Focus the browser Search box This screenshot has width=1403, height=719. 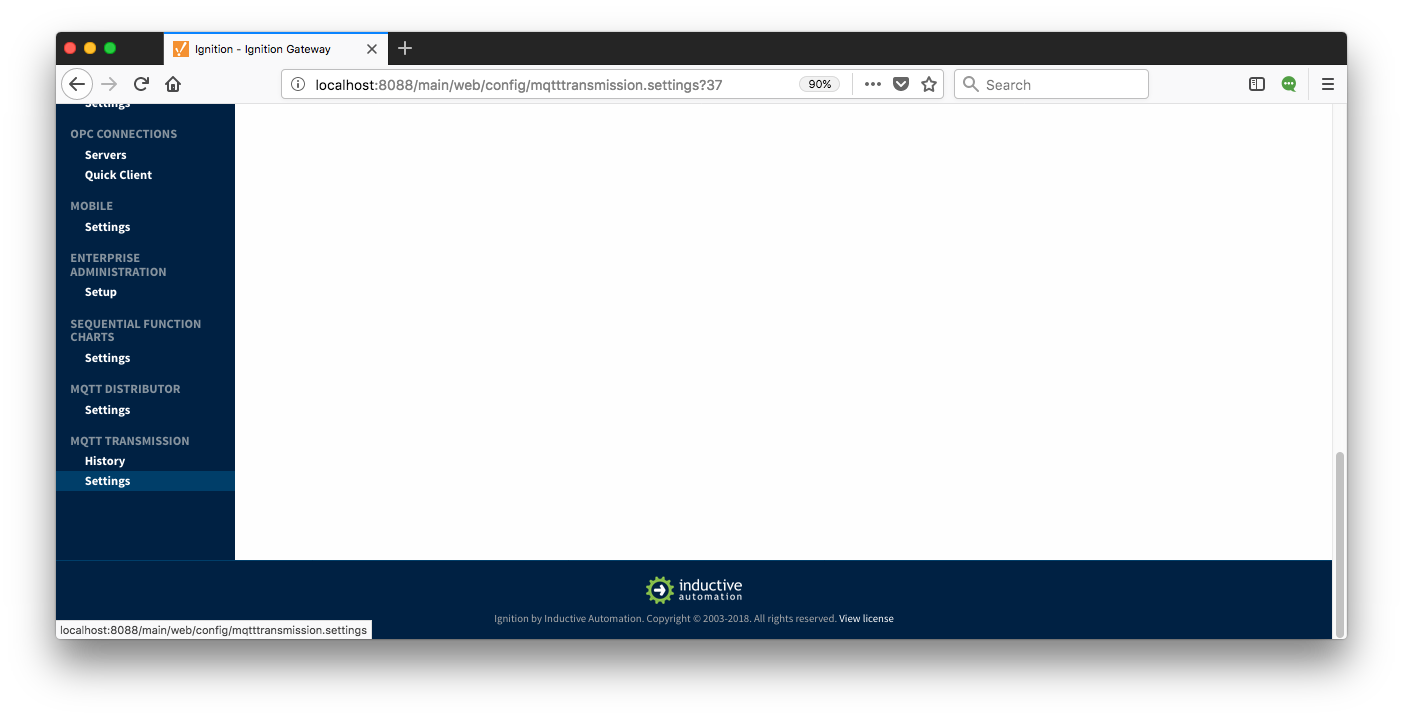point(1051,85)
